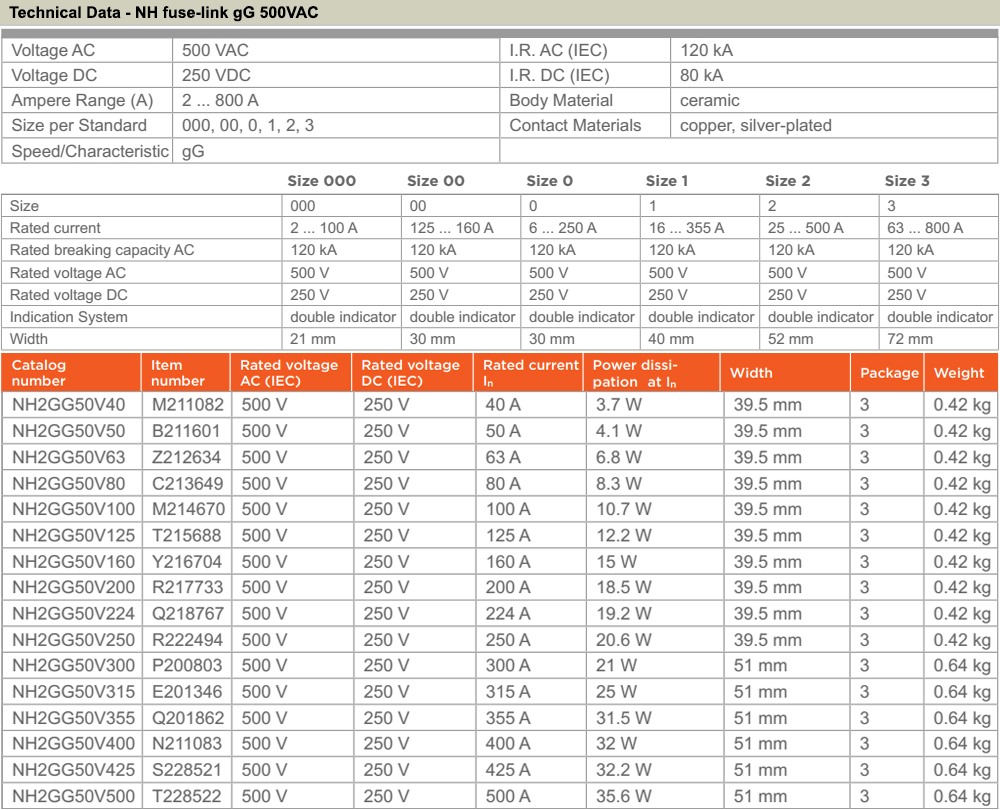Click the '120 kA' I.R. AC (IEC) value
The image size is (1000, 810).
tap(707, 50)
